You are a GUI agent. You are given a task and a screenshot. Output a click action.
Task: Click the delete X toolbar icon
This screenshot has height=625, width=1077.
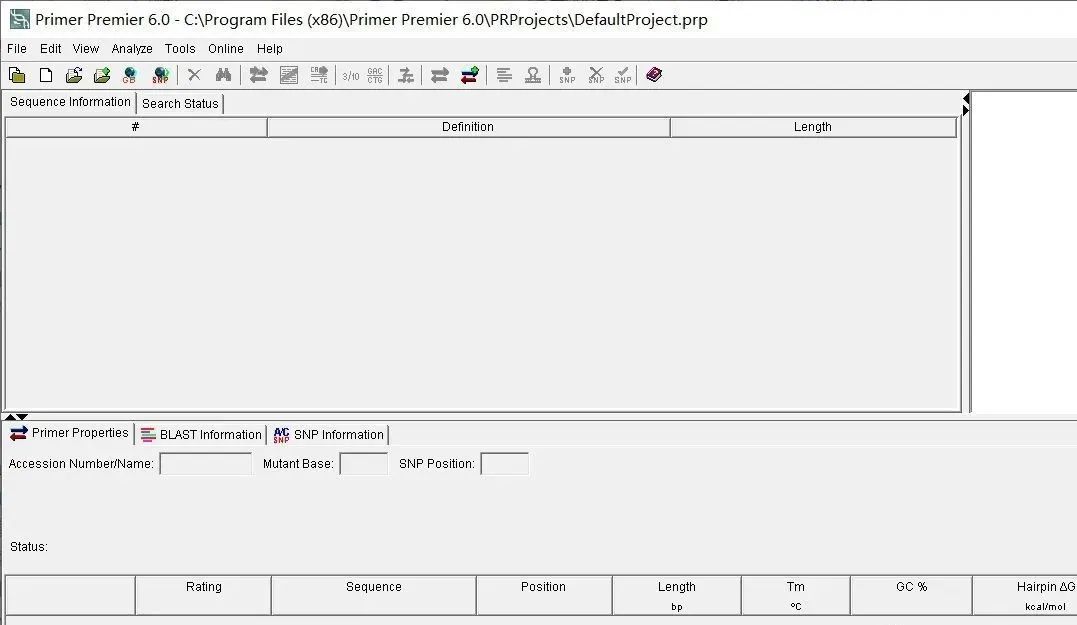(194, 75)
